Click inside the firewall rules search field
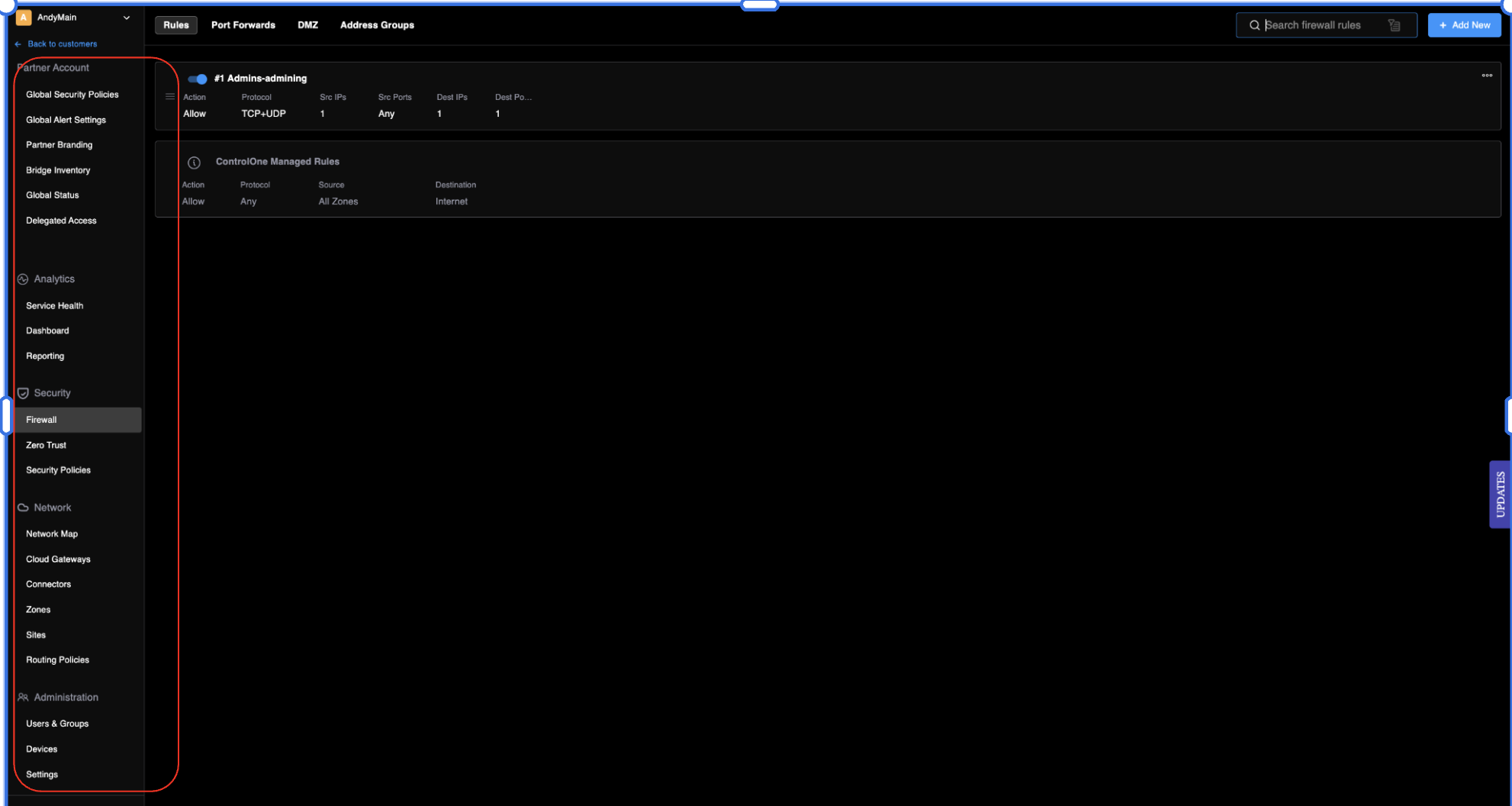The height and width of the screenshot is (806, 1512). point(1327,24)
